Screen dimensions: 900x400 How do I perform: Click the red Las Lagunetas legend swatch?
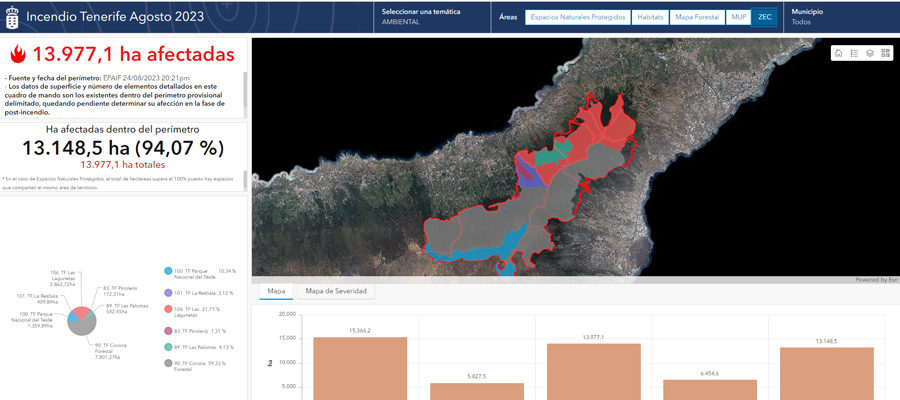[x=168, y=309]
